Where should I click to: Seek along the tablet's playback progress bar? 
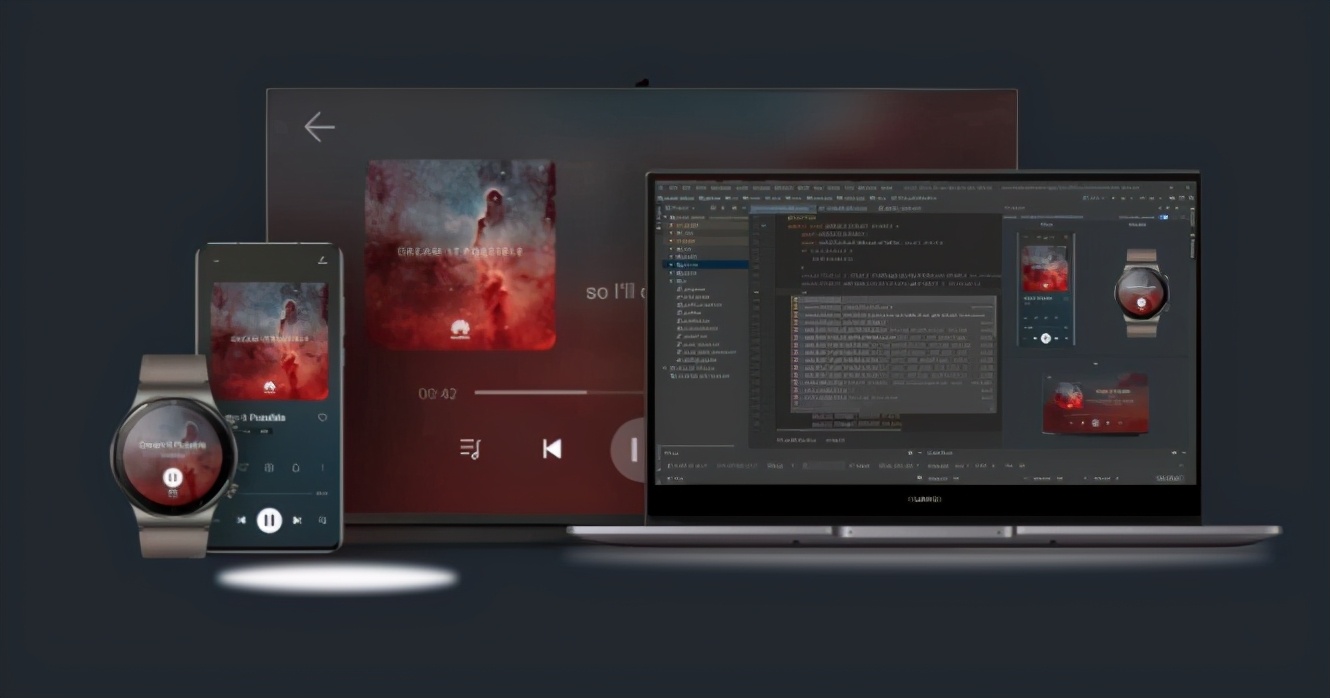[x=560, y=392]
